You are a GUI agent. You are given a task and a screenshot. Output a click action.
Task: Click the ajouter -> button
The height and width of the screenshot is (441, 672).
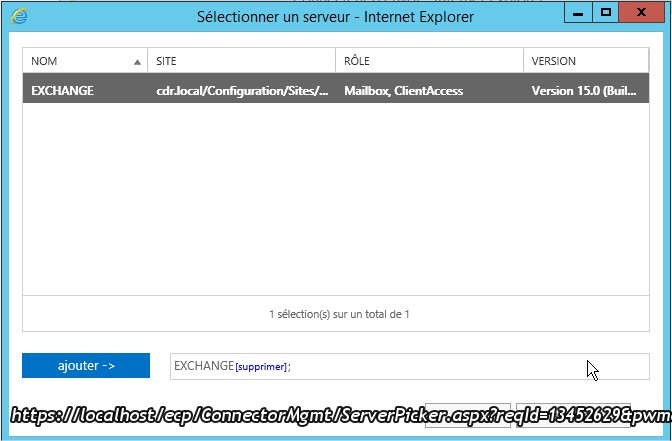tap(86, 366)
